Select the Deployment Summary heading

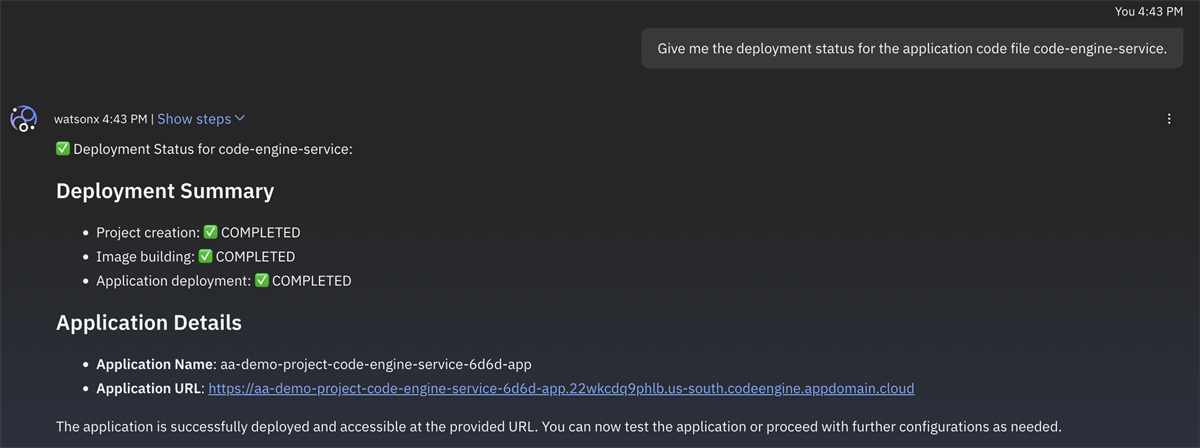pos(165,191)
